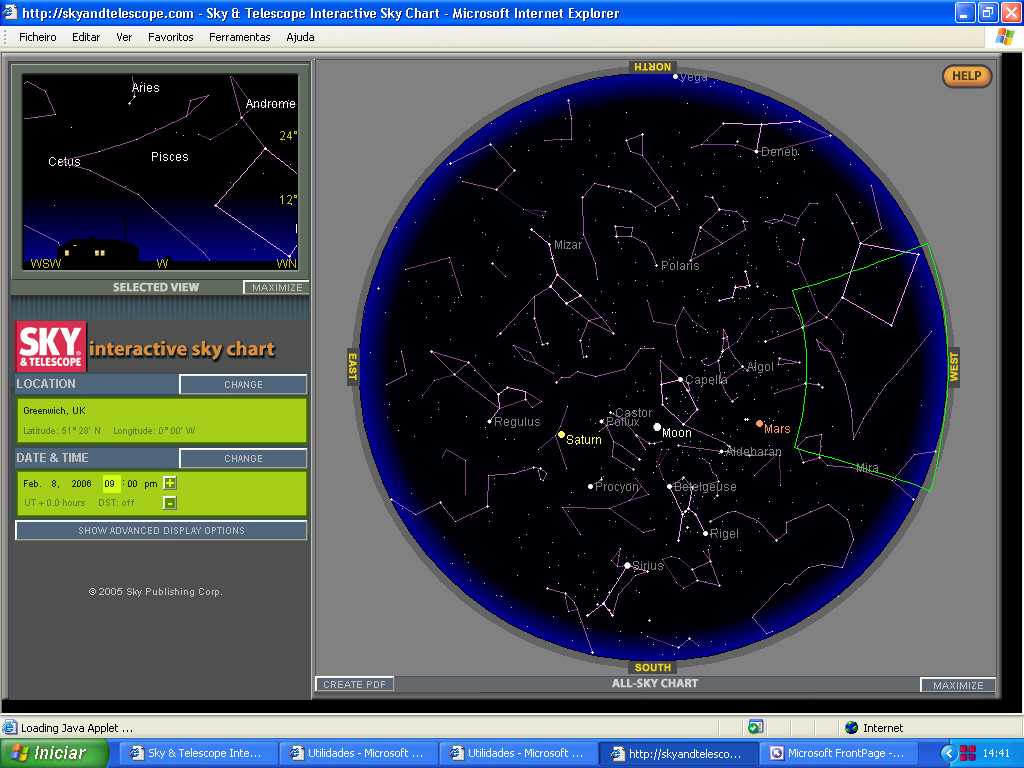Select the star Regulus on chart
This screenshot has height=768, width=1024.
490,422
